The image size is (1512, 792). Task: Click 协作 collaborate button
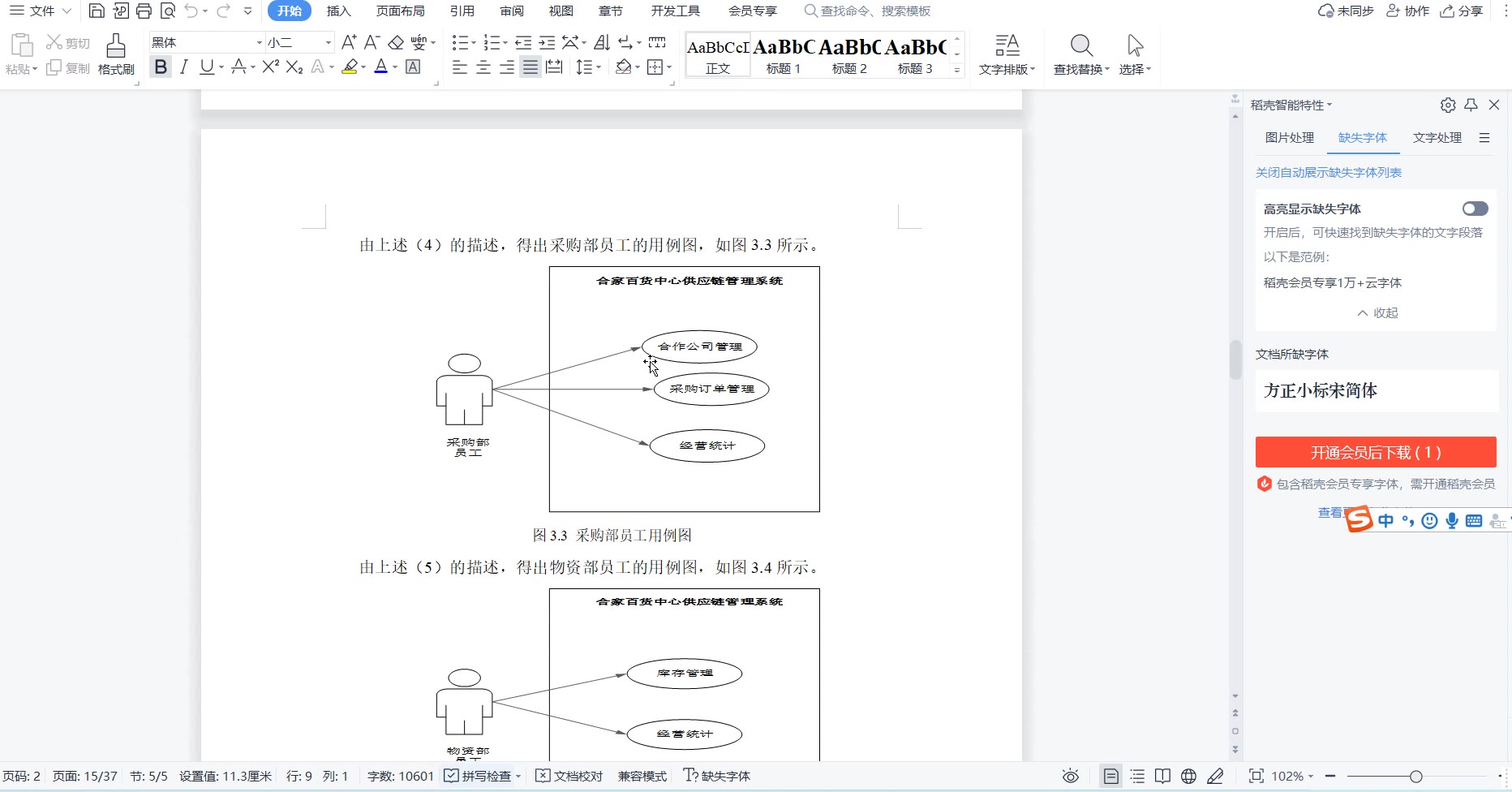coord(1407,11)
